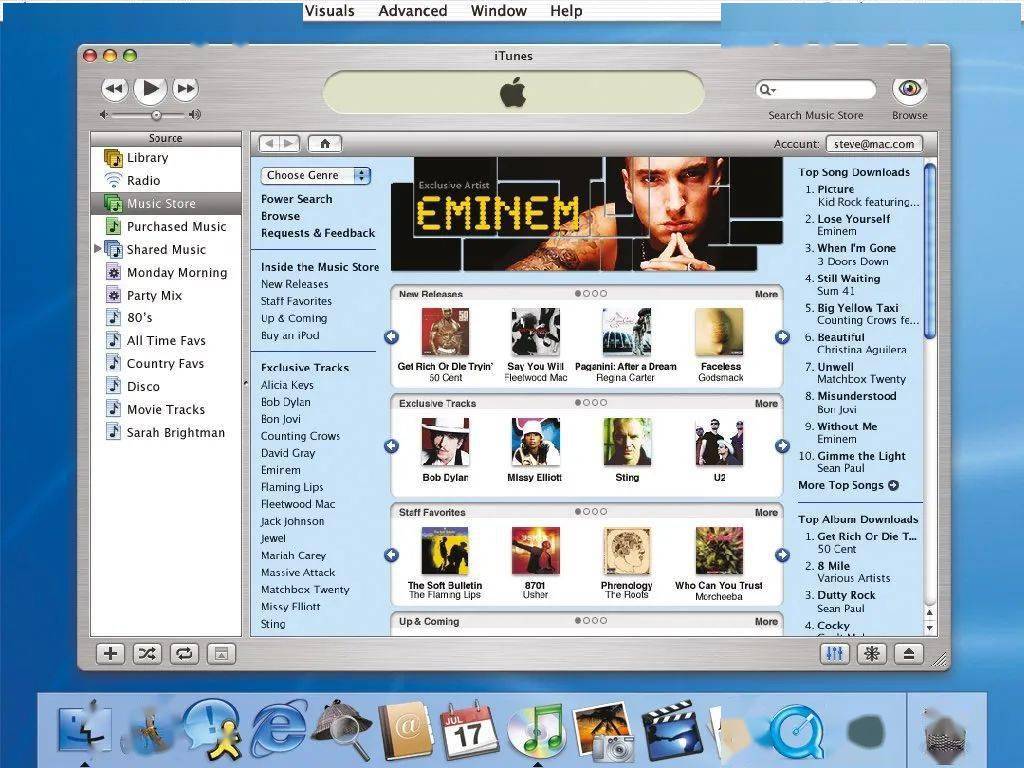Open the equalizer button at bottom right

point(835,654)
